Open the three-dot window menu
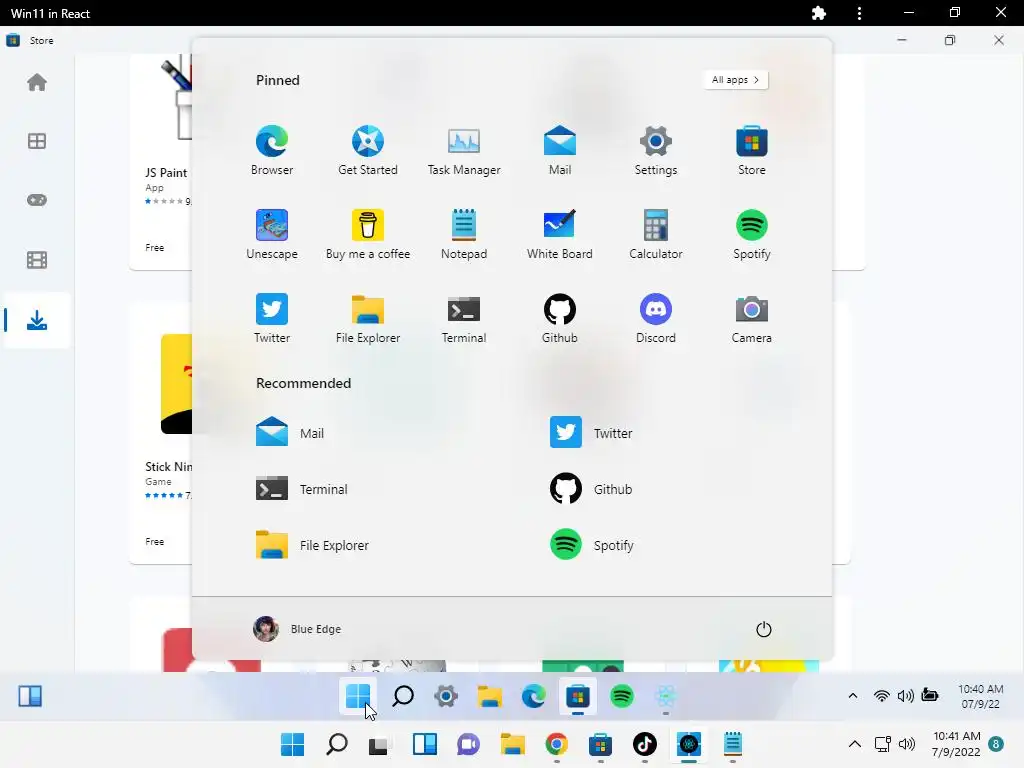The width and height of the screenshot is (1024, 768). [x=859, y=13]
